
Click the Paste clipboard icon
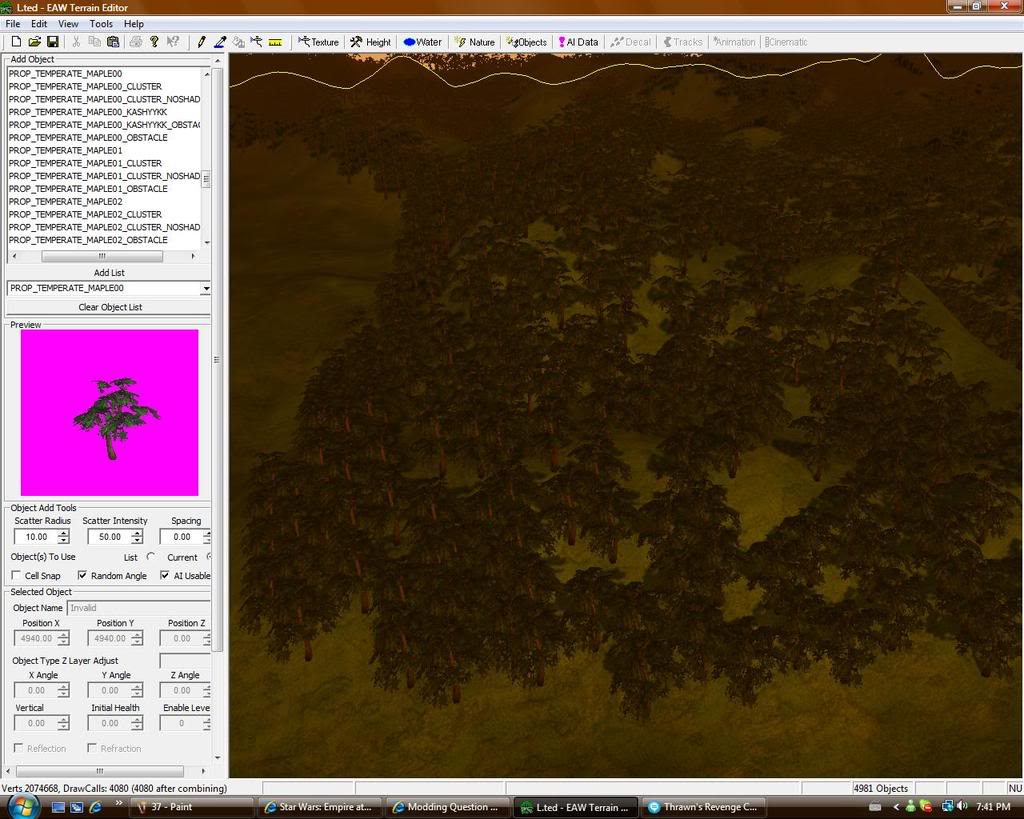click(113, 42)
